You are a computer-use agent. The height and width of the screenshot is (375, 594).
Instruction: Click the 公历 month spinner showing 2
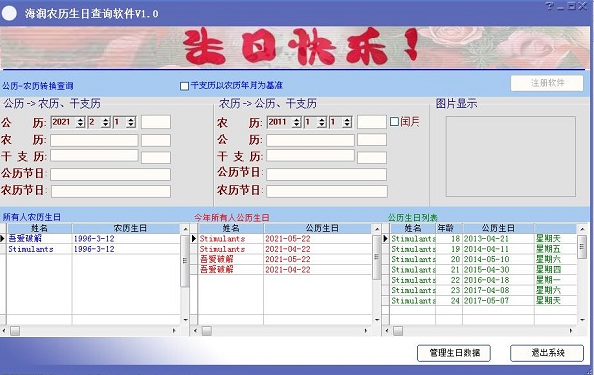point(99,122)
